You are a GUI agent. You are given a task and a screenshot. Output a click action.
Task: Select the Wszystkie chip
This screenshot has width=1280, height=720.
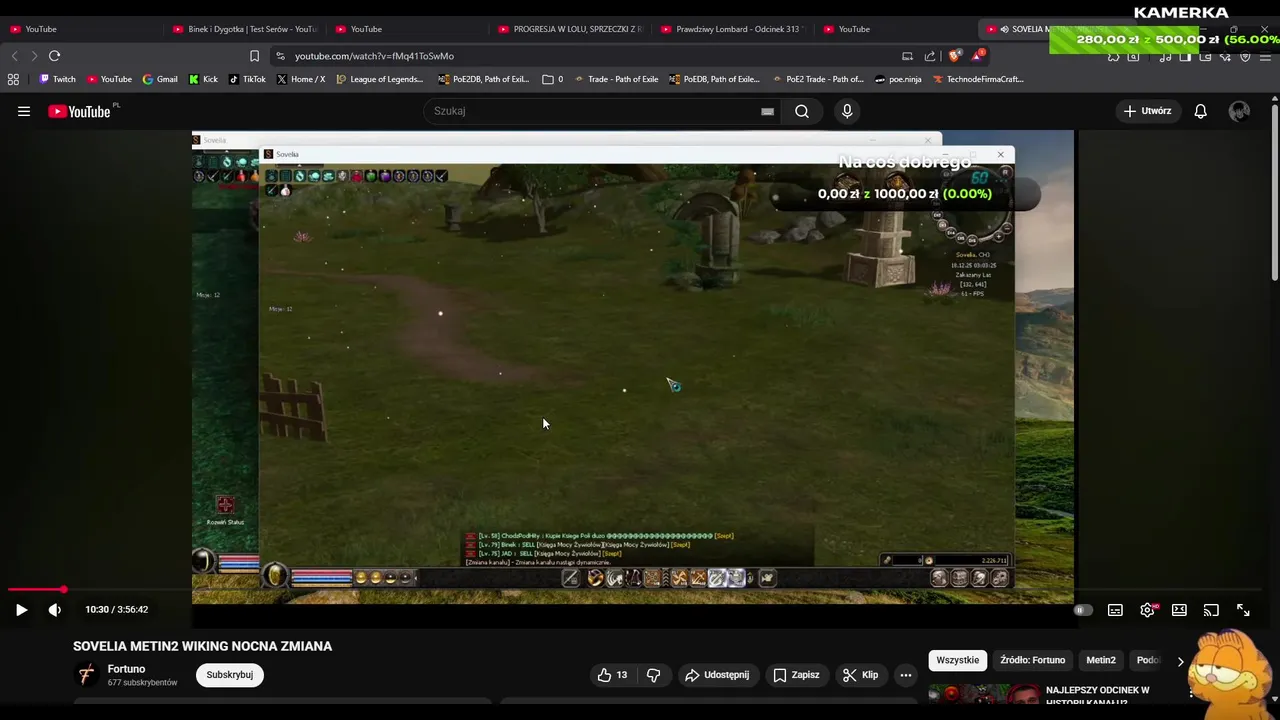pos(957,660)
